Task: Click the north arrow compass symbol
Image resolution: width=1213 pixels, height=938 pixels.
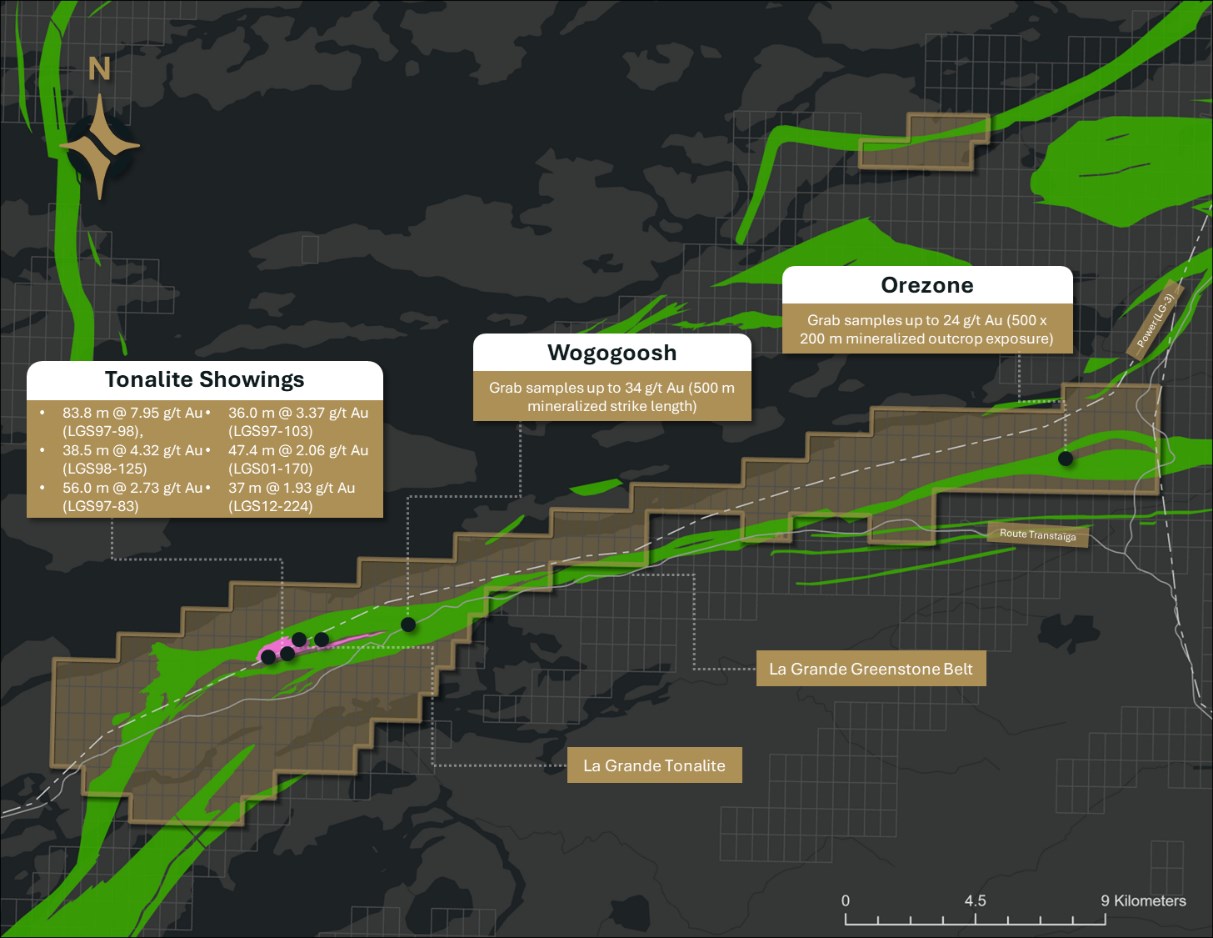Action: pyautogui.click(x=98, y=146)
